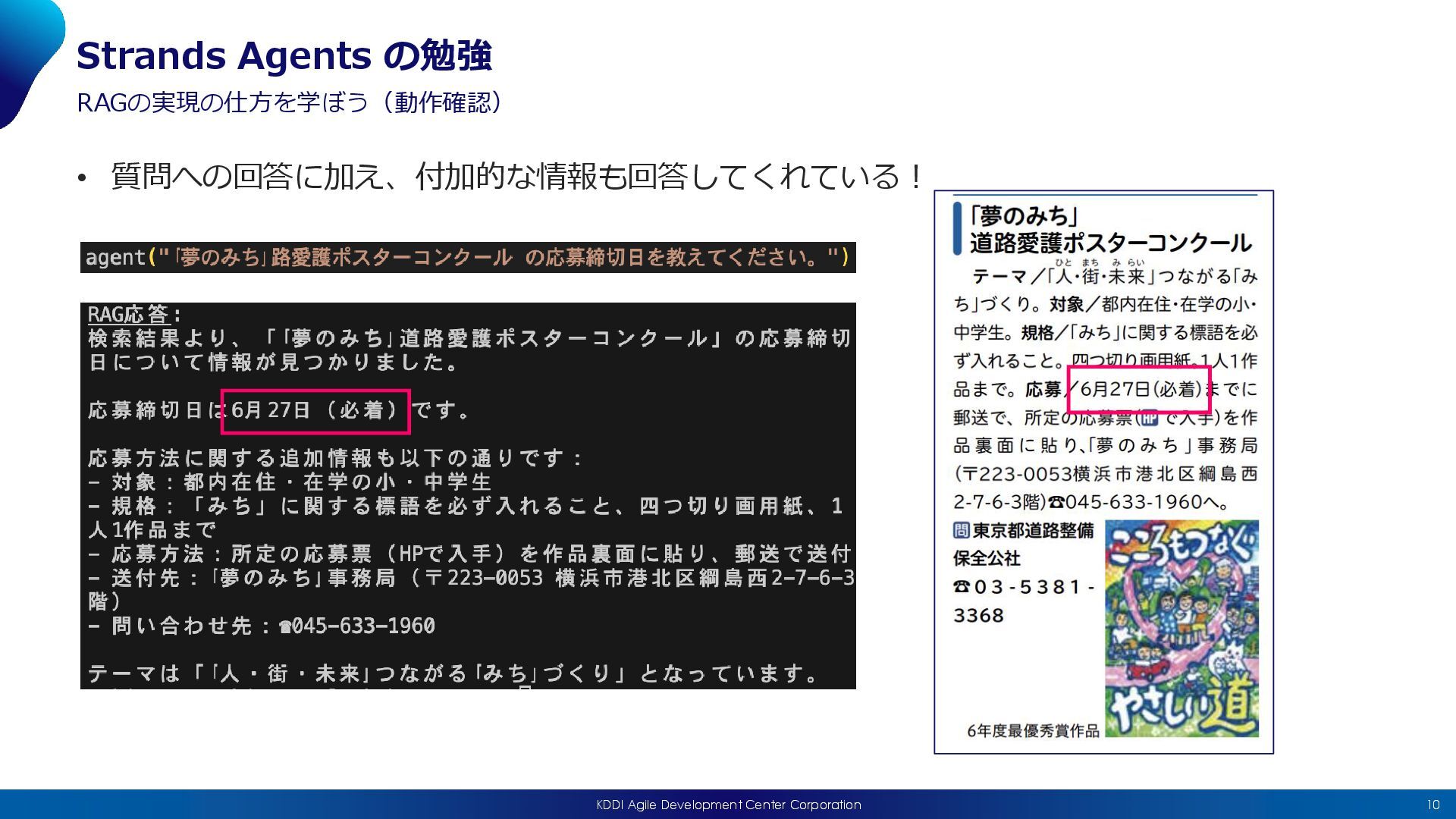Click the flyer heading '道路愛護ポスターコンクール'

click(1110, 243)
